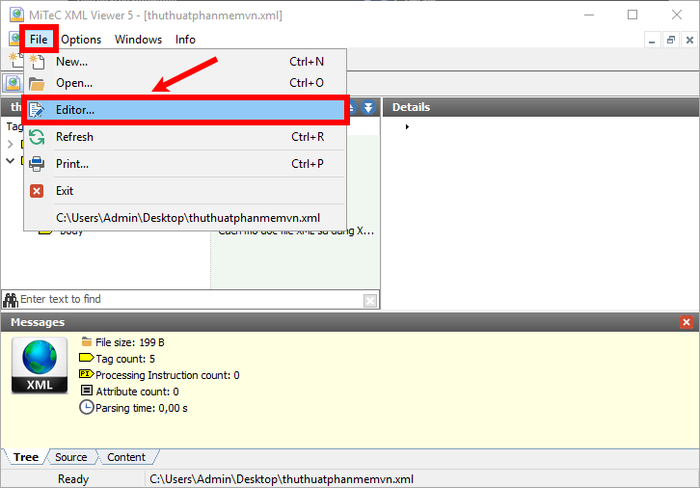
Task: Click the Parsing time: 0,00 s line
Action: 141,408
